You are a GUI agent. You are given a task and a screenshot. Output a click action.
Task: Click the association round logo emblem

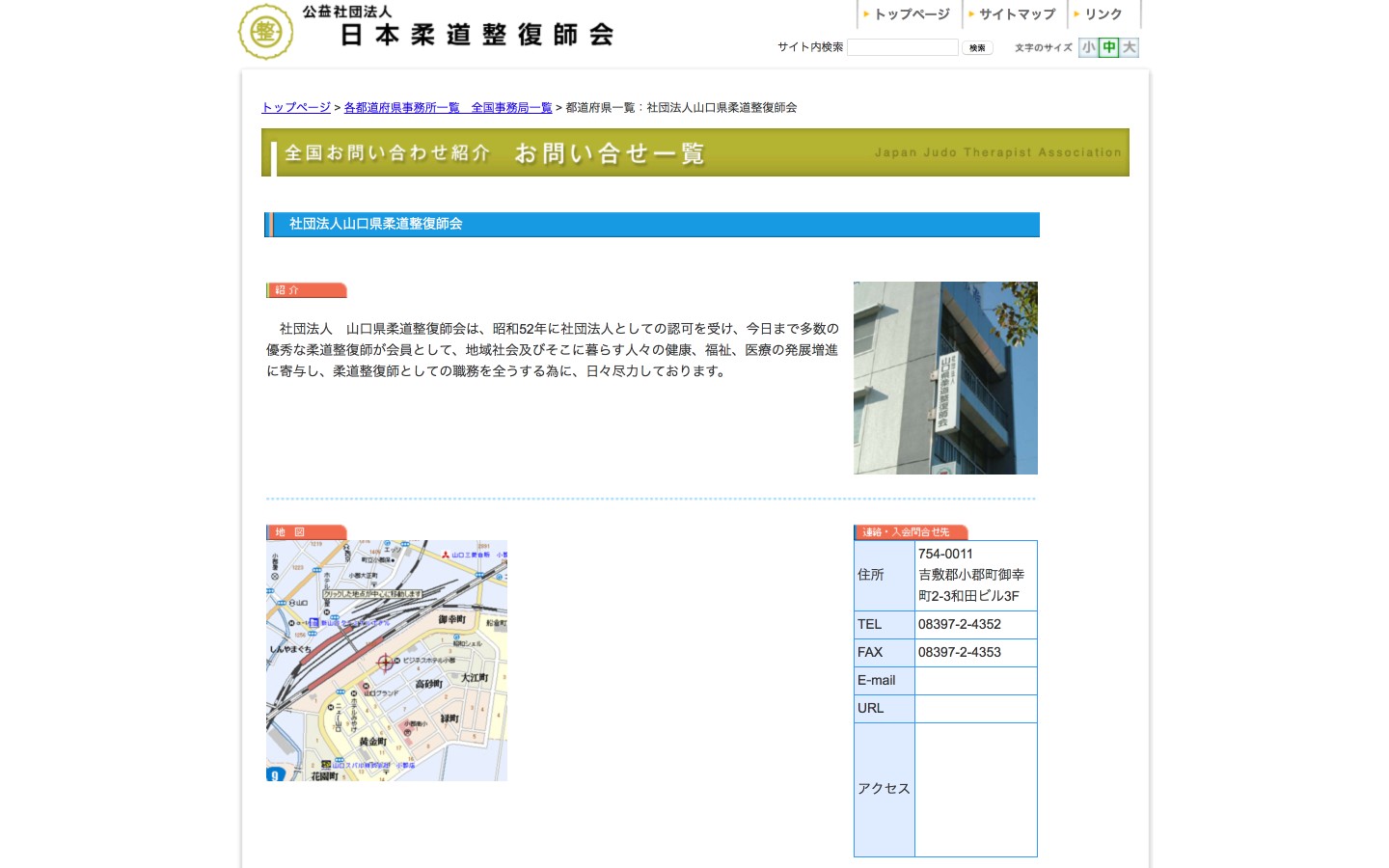265,32
